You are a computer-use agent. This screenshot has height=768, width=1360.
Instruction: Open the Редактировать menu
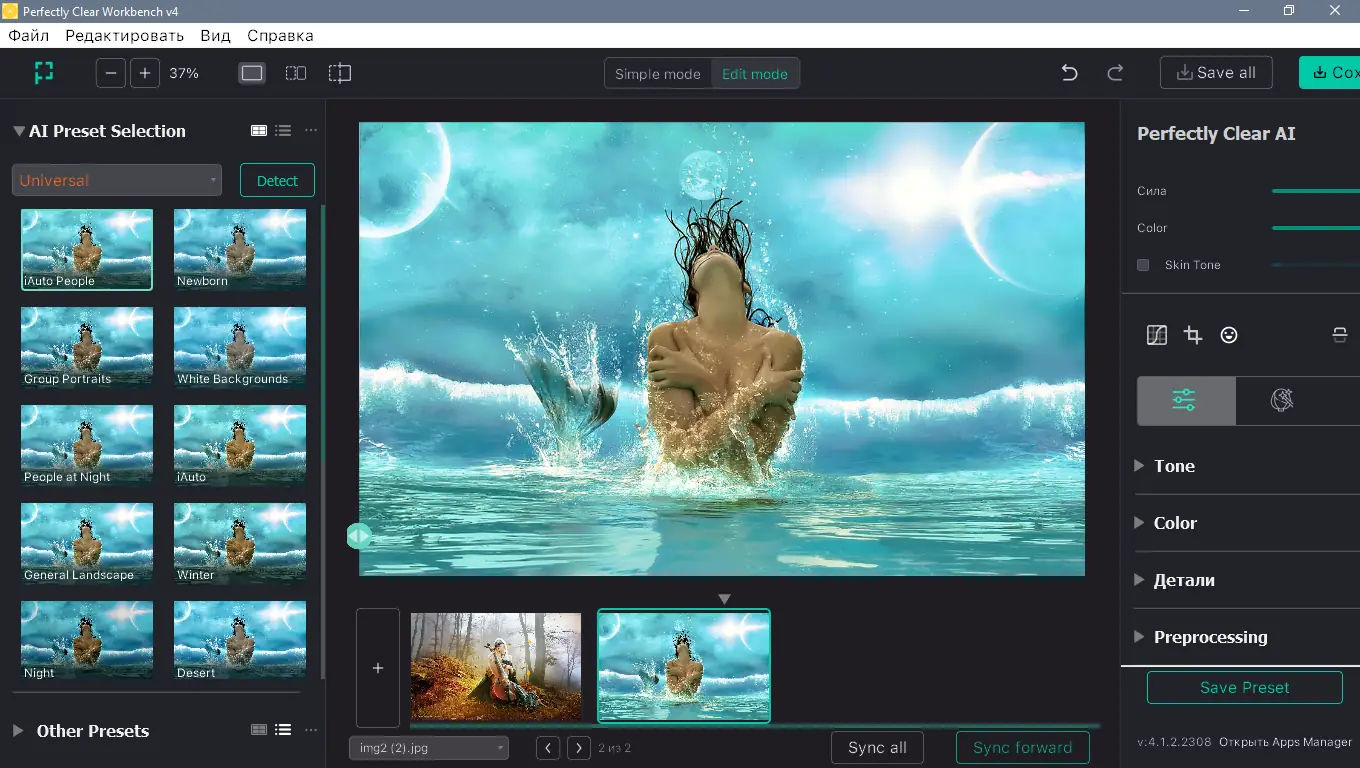click(125, 36)
